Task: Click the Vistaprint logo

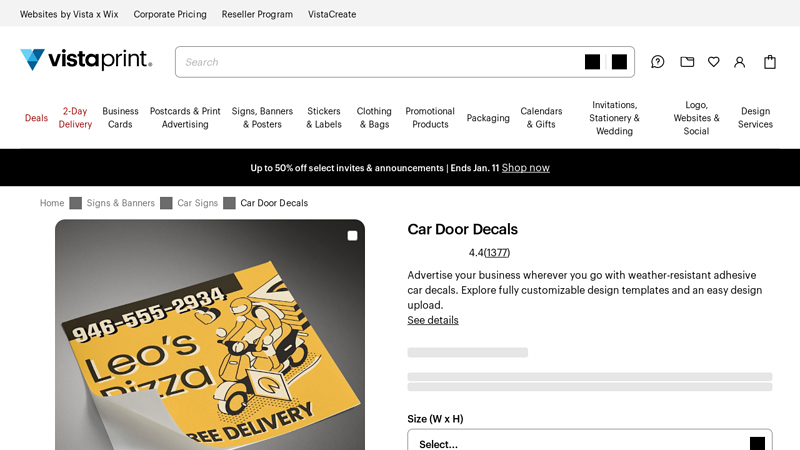Action: (86, 60)
